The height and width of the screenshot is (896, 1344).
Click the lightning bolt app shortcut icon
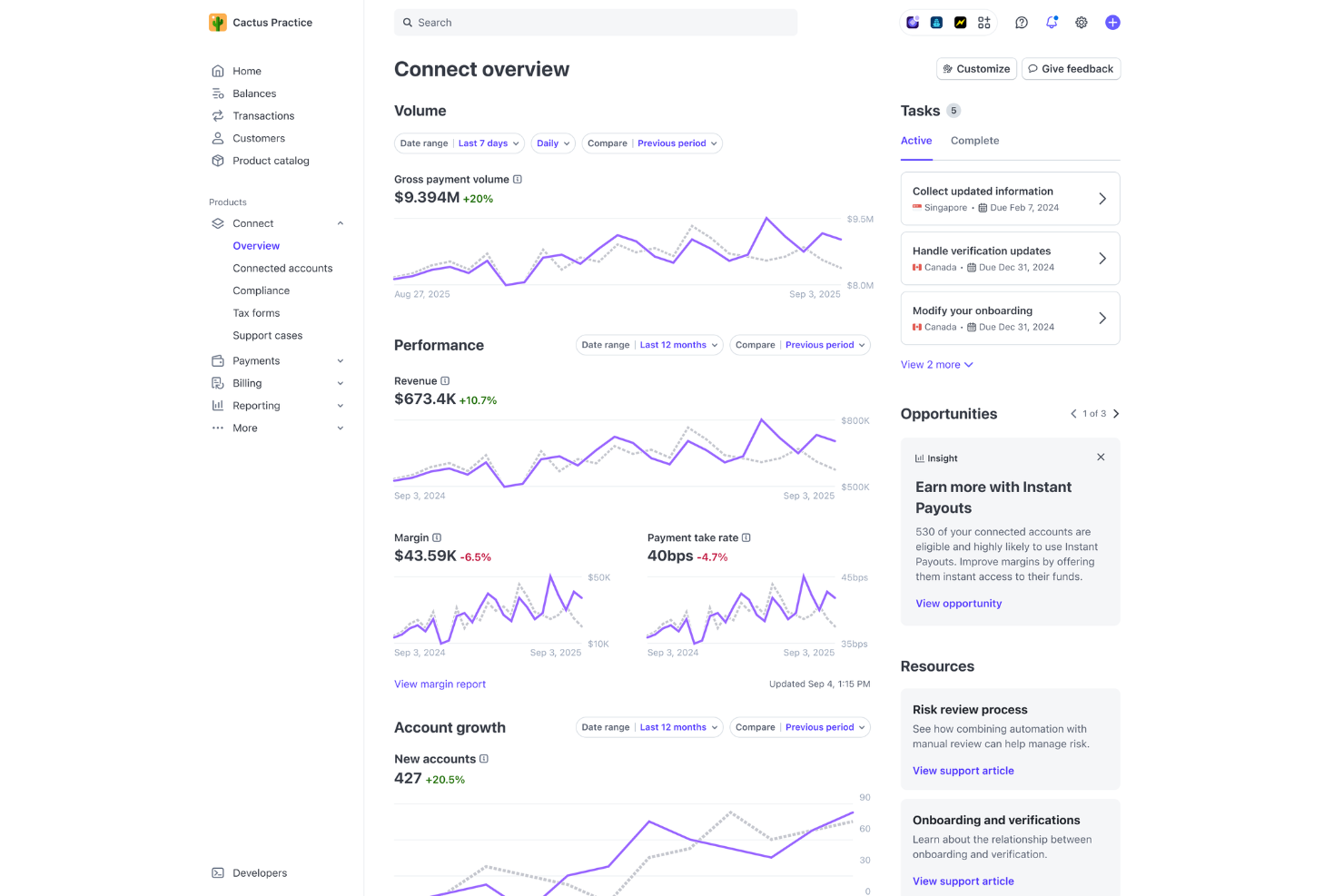click(x=960, y=22)
